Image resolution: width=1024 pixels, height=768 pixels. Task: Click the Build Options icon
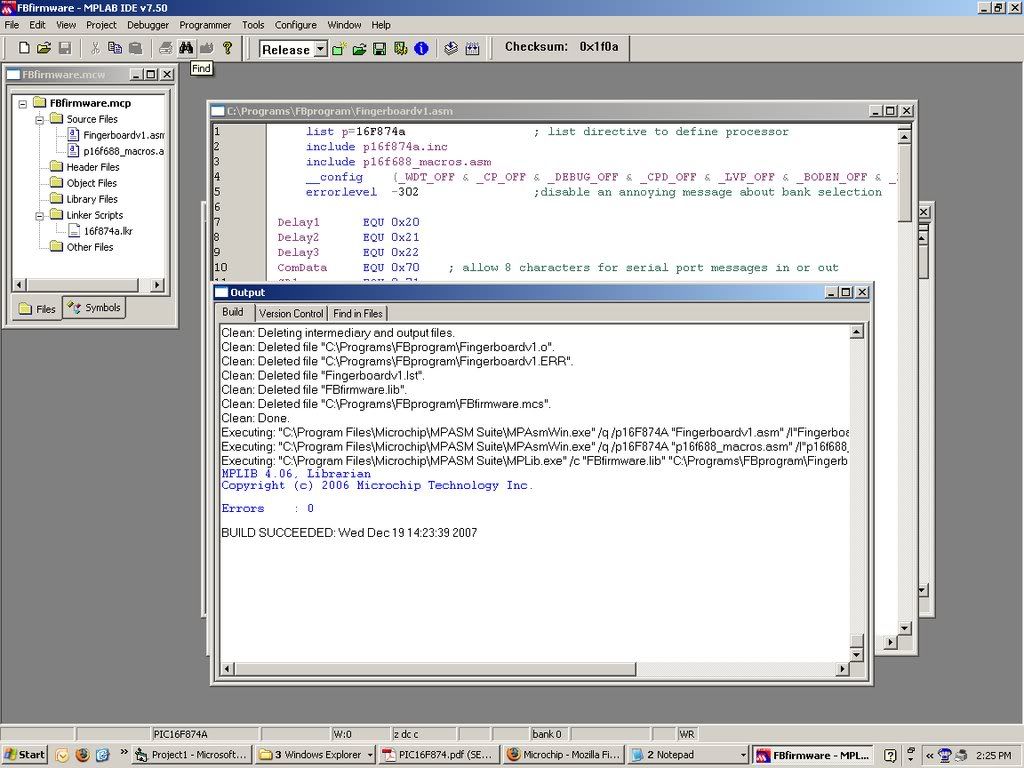tap(400, 48)
